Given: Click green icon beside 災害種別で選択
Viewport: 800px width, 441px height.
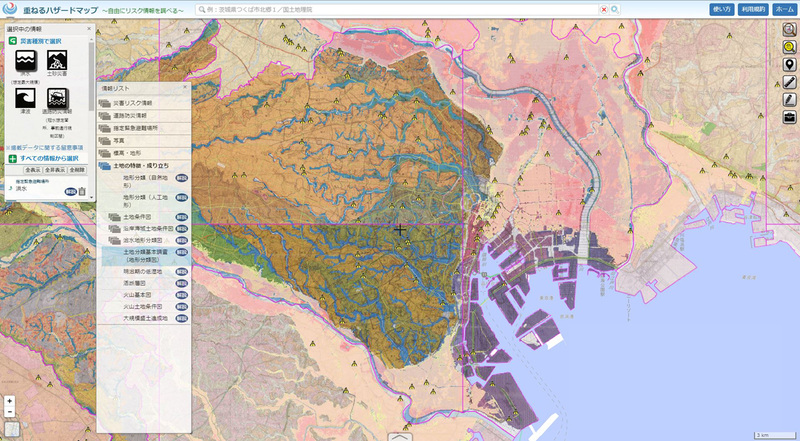Looking at the screenshot, I should pyautogui.click(x=13, y=41).
